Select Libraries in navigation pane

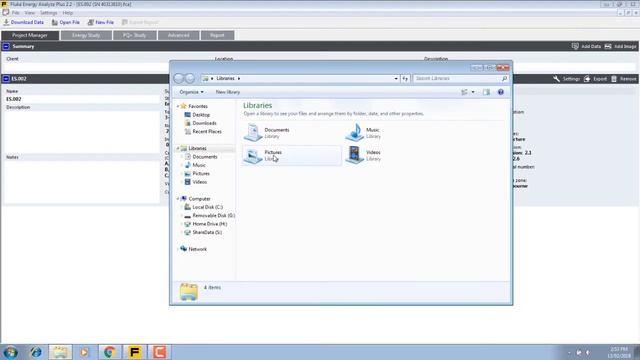[x=193, y=149]
